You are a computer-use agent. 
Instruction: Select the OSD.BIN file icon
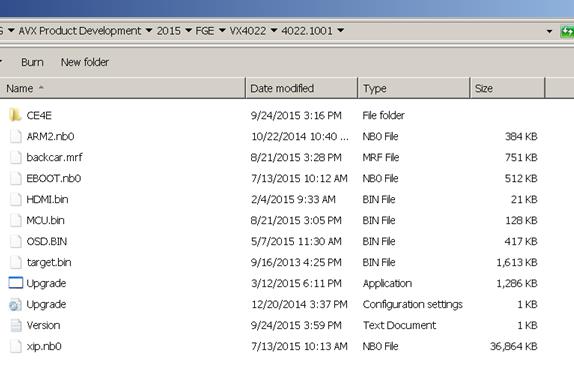15,241
